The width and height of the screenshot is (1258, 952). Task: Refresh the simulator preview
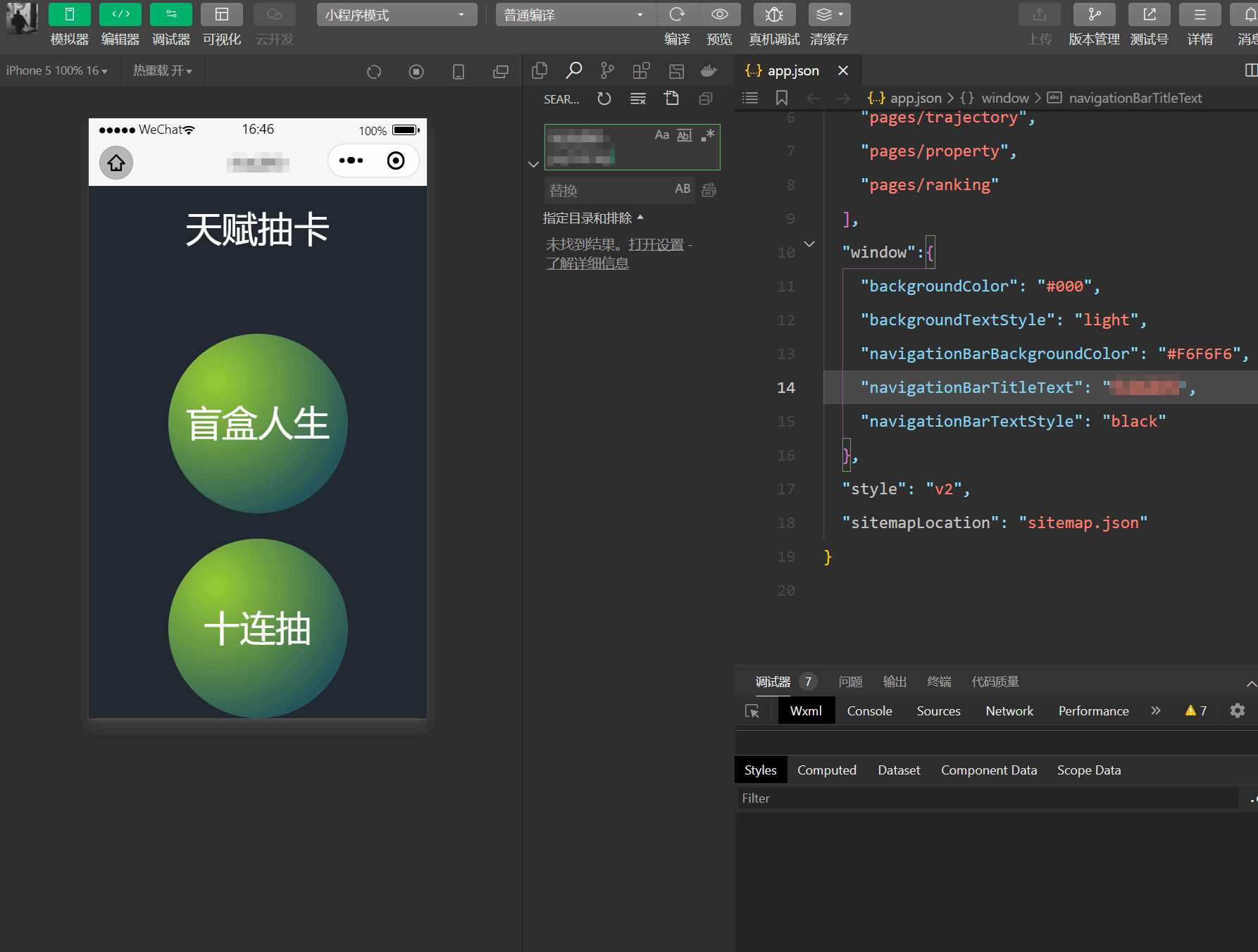(x=374, y=71)
